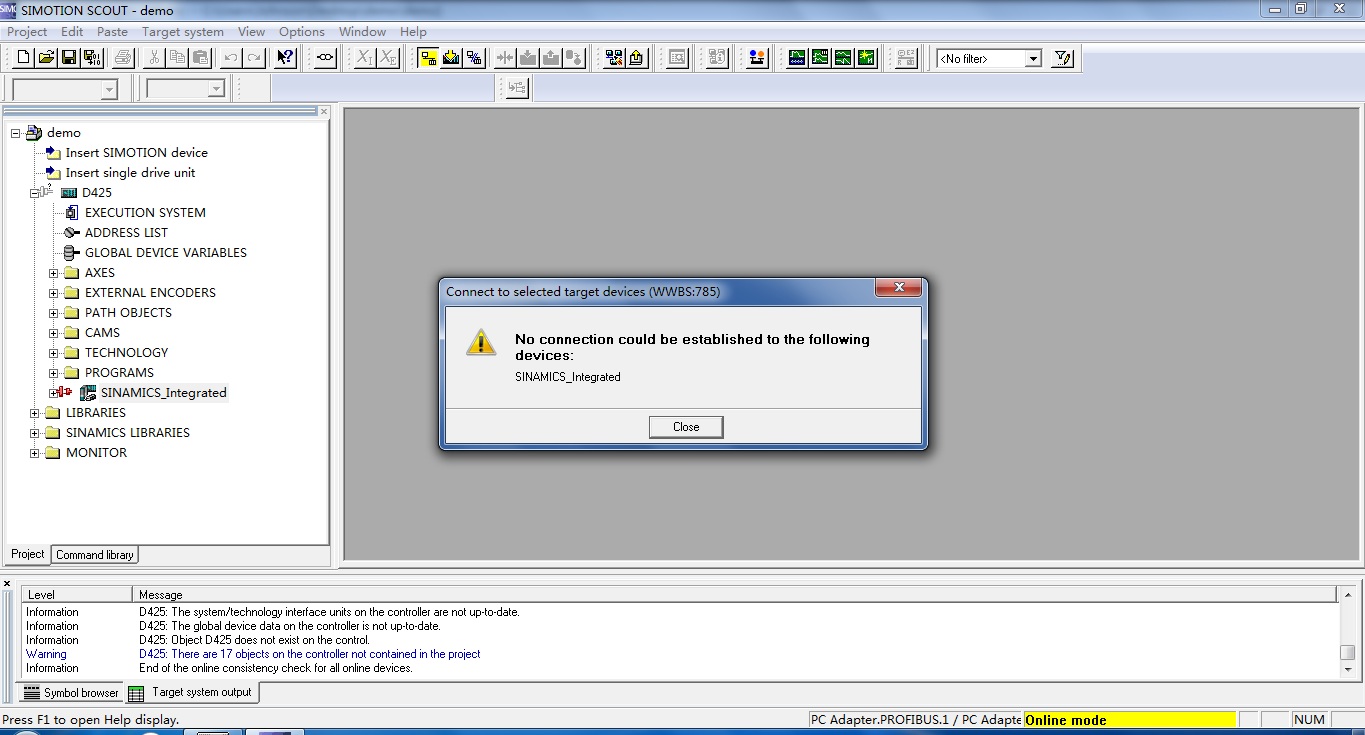Close the connection error dialog with X
The width and height of the screenshot is (1365, 735).
tap(898, 289)
